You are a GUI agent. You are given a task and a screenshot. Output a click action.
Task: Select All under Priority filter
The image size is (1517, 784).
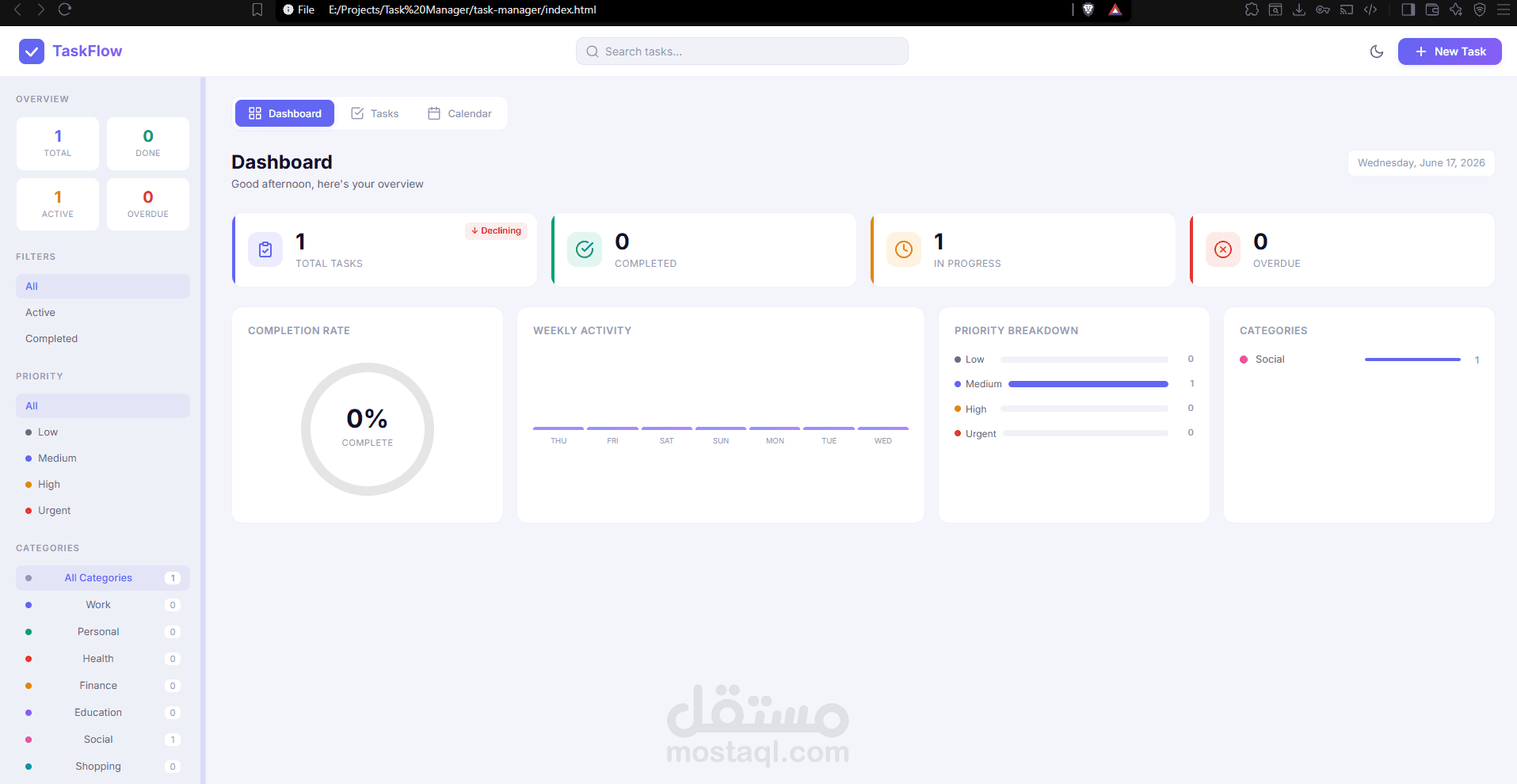pos(103,405)
